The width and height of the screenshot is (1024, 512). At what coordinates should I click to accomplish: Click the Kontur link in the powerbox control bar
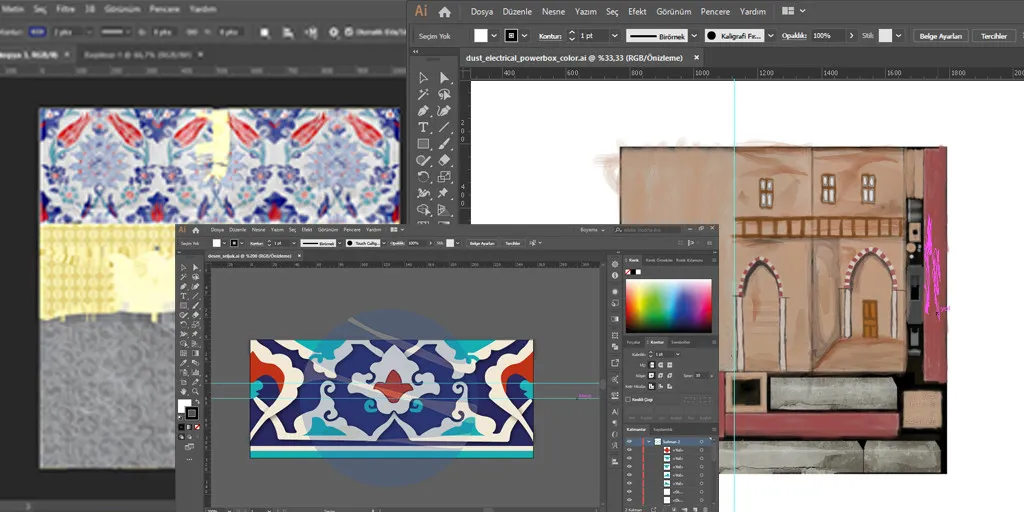click(551, 36)
